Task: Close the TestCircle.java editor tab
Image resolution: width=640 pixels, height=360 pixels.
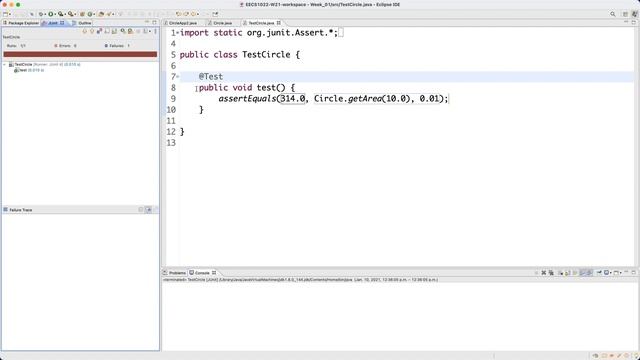Action: coord(279,23)
